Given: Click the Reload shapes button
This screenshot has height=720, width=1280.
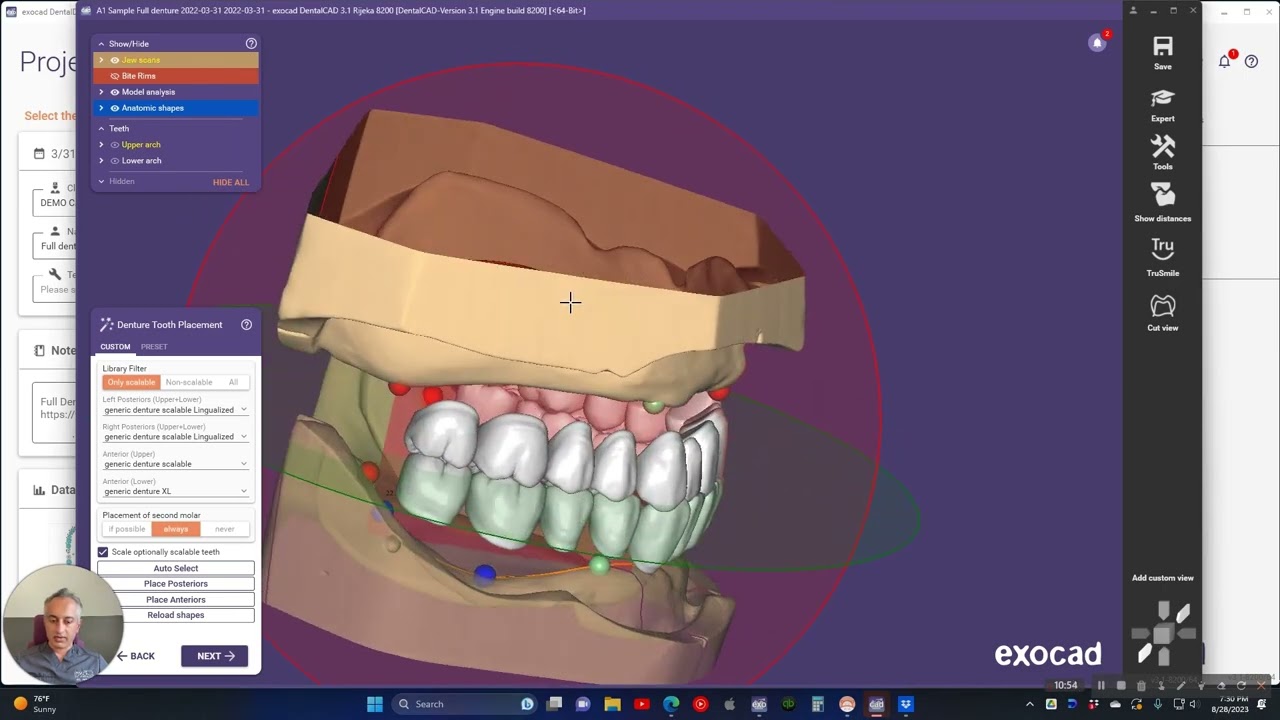Looking at the screenshot, I should 175,615.
